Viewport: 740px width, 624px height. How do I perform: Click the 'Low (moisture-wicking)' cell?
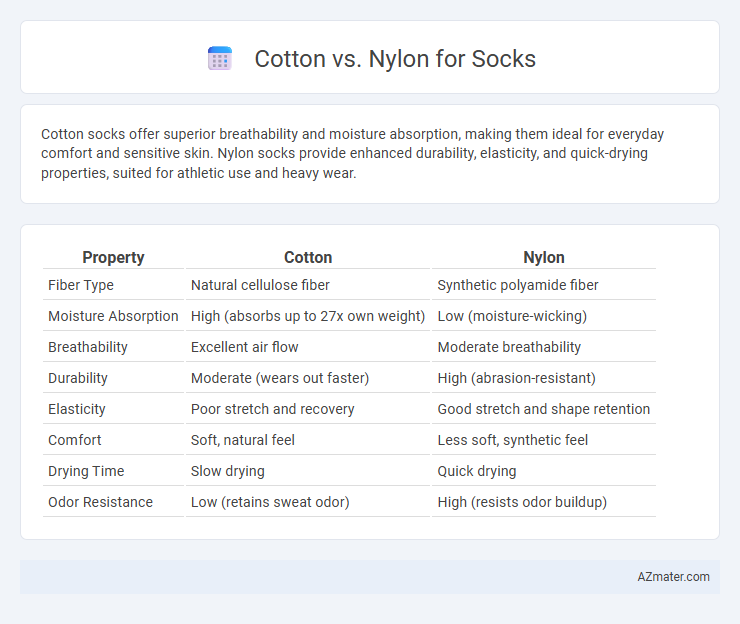(x=512, y=316)
